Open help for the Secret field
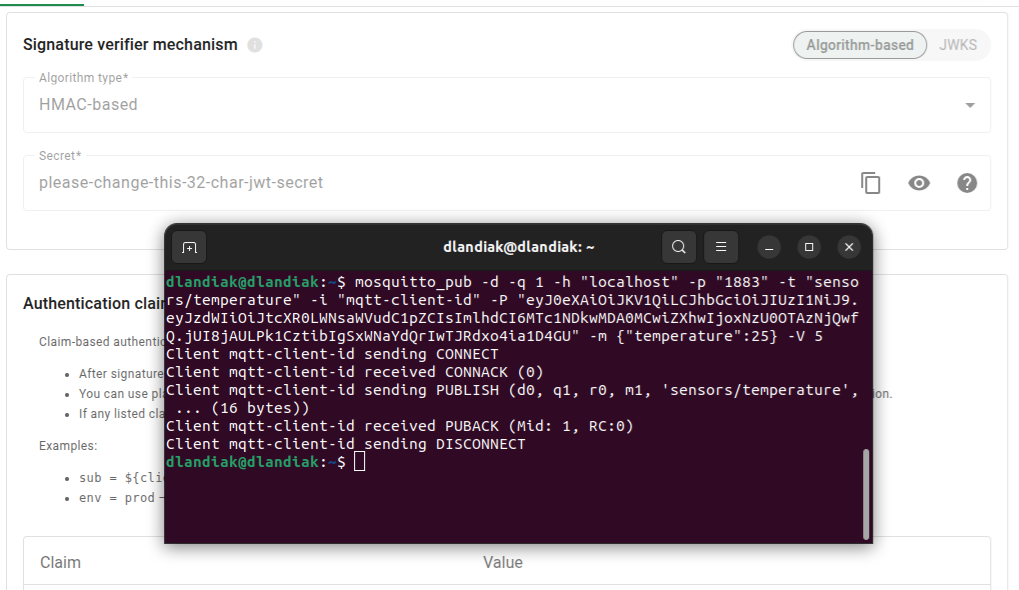Image resolution: width=1019 pixels, height=590 pixels. pos(967,183)
